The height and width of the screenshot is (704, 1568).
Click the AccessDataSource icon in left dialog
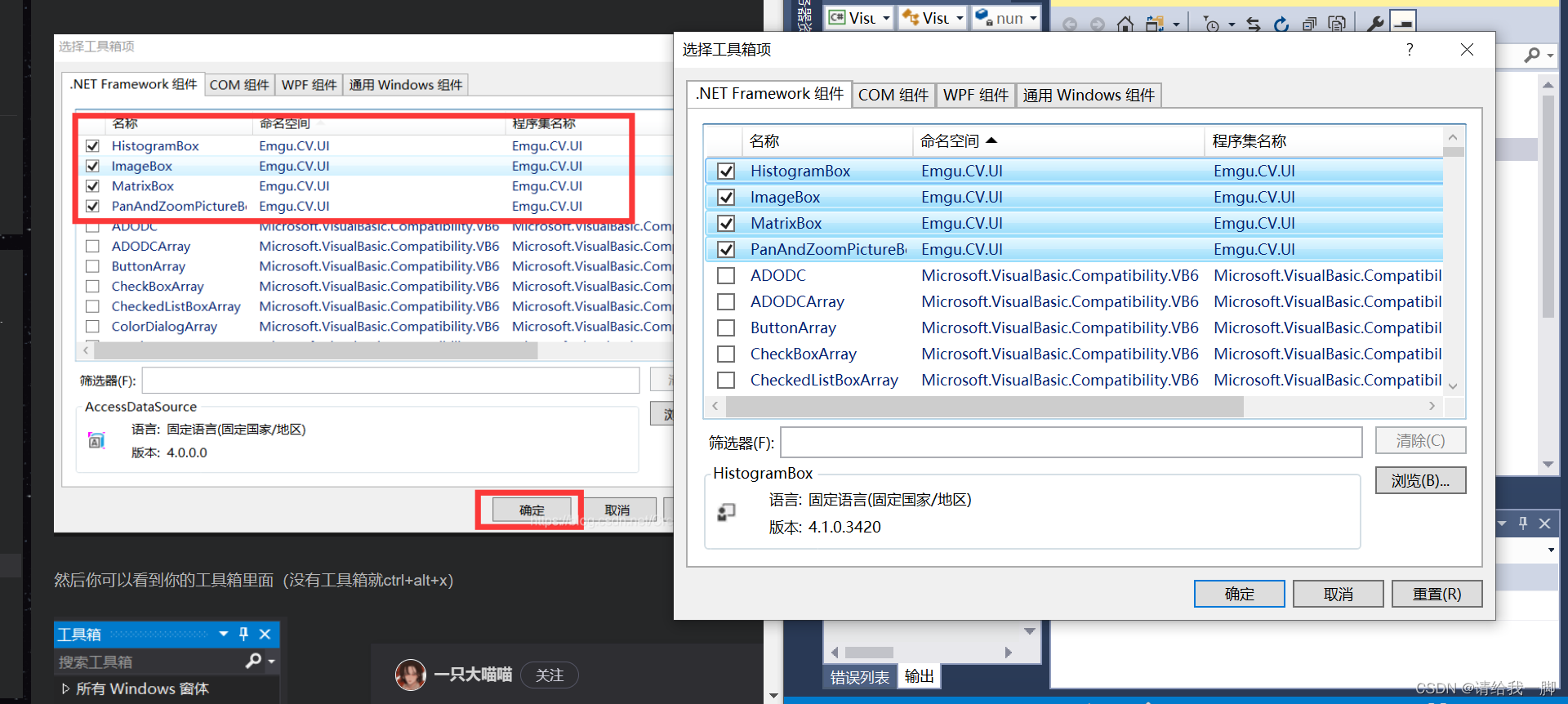coord(96,440)
